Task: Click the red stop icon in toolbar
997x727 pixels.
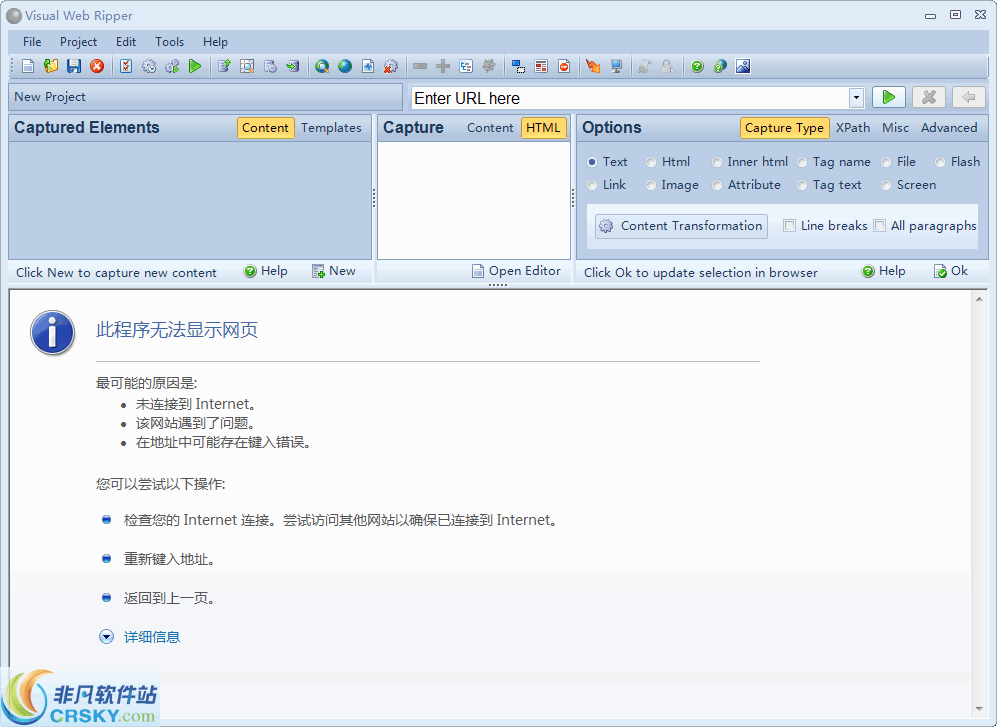Action: (x=95, y=65)
